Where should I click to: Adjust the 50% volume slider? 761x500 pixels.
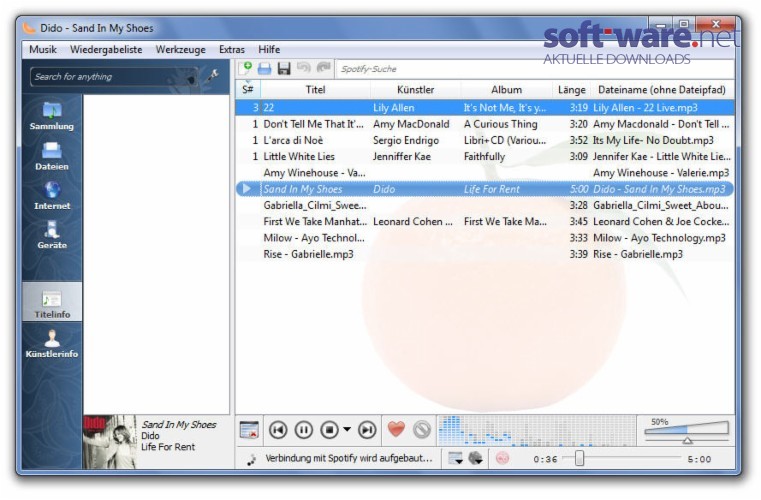pyautogui.click(x=687, y=429)
